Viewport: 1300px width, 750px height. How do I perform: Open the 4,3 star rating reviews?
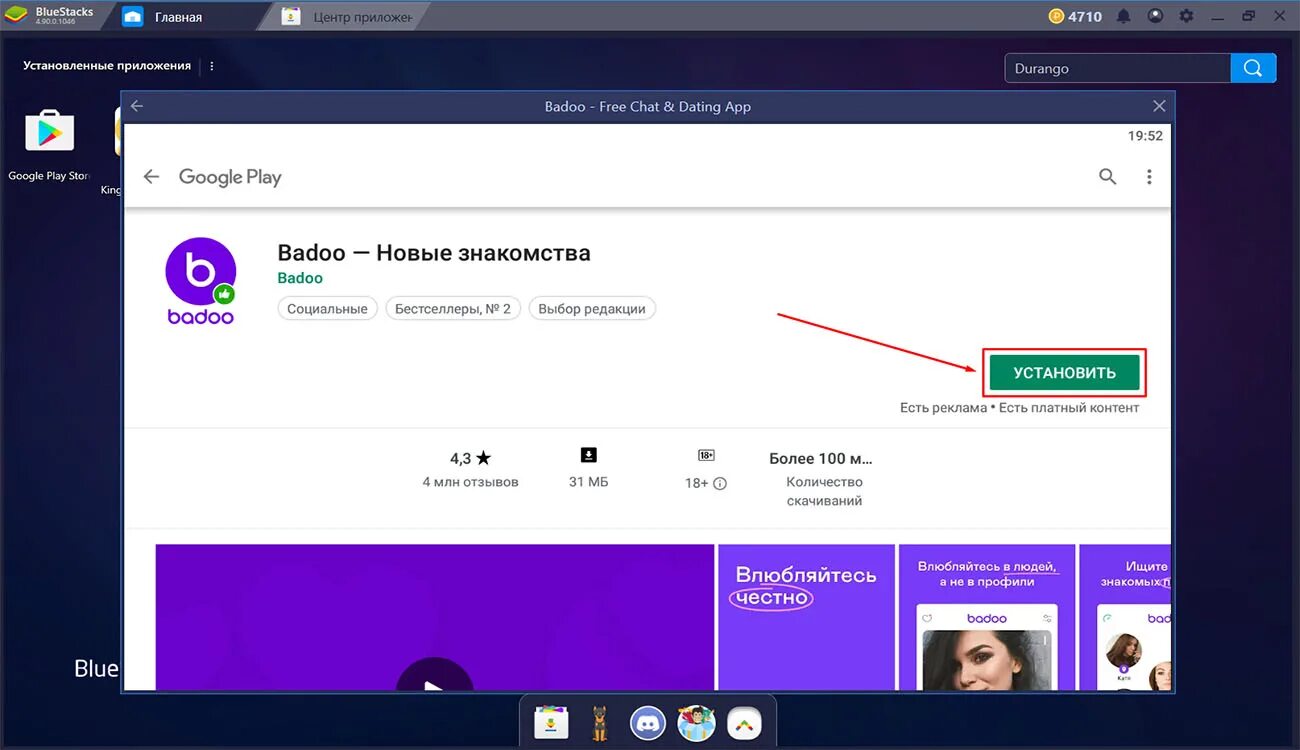tap(470, 458)
